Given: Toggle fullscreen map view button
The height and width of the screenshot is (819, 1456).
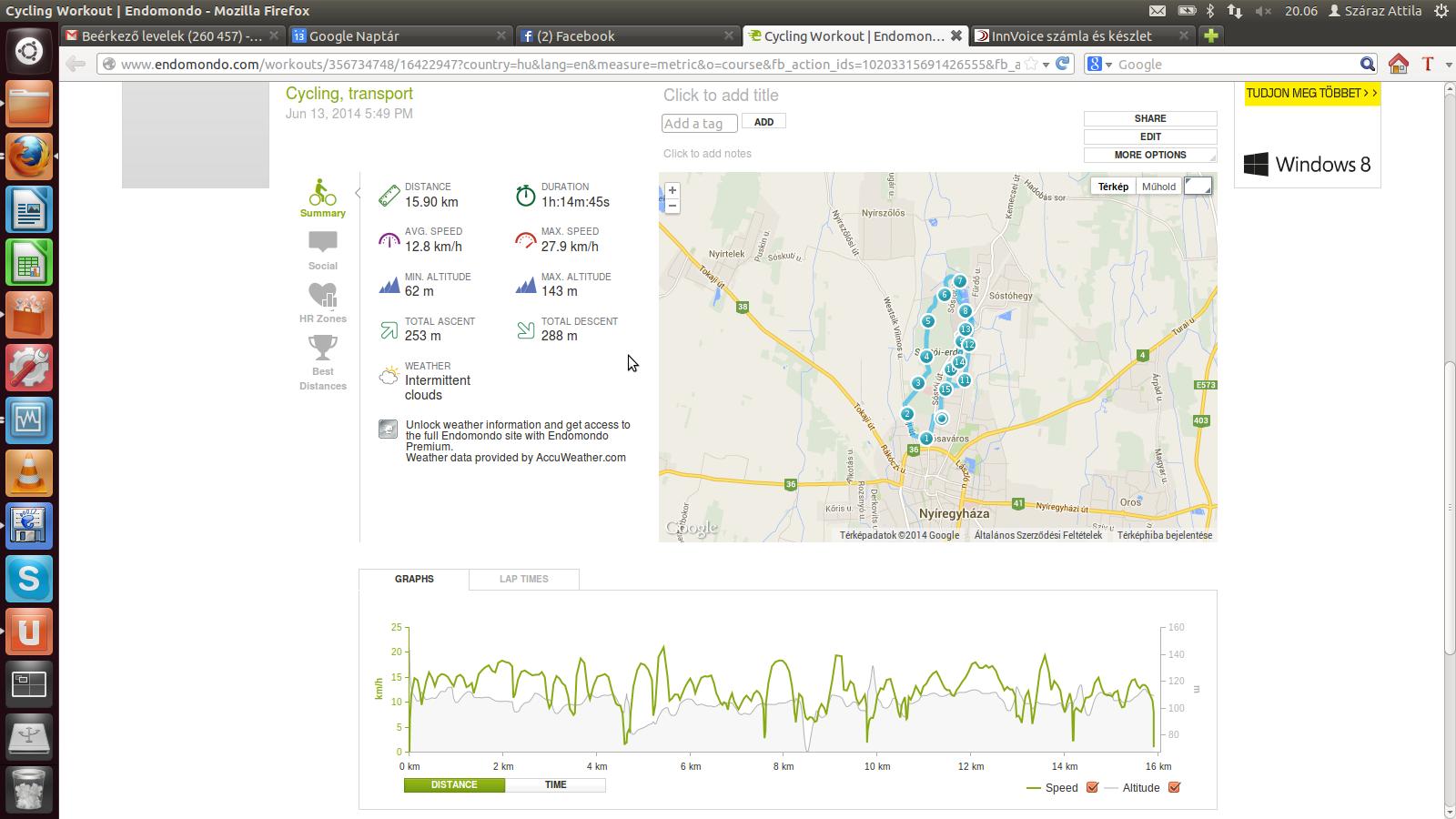Looking at the screenshot, I should click(1198, 187).
